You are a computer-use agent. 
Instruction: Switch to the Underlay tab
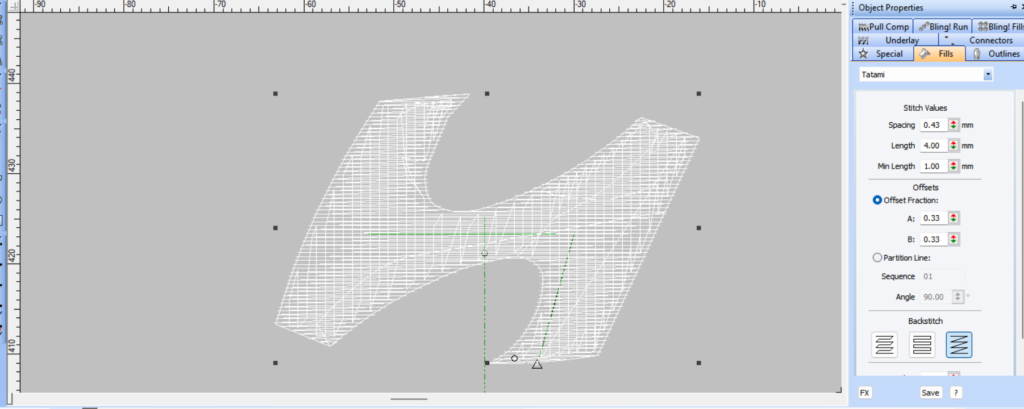tap(893, 41)
